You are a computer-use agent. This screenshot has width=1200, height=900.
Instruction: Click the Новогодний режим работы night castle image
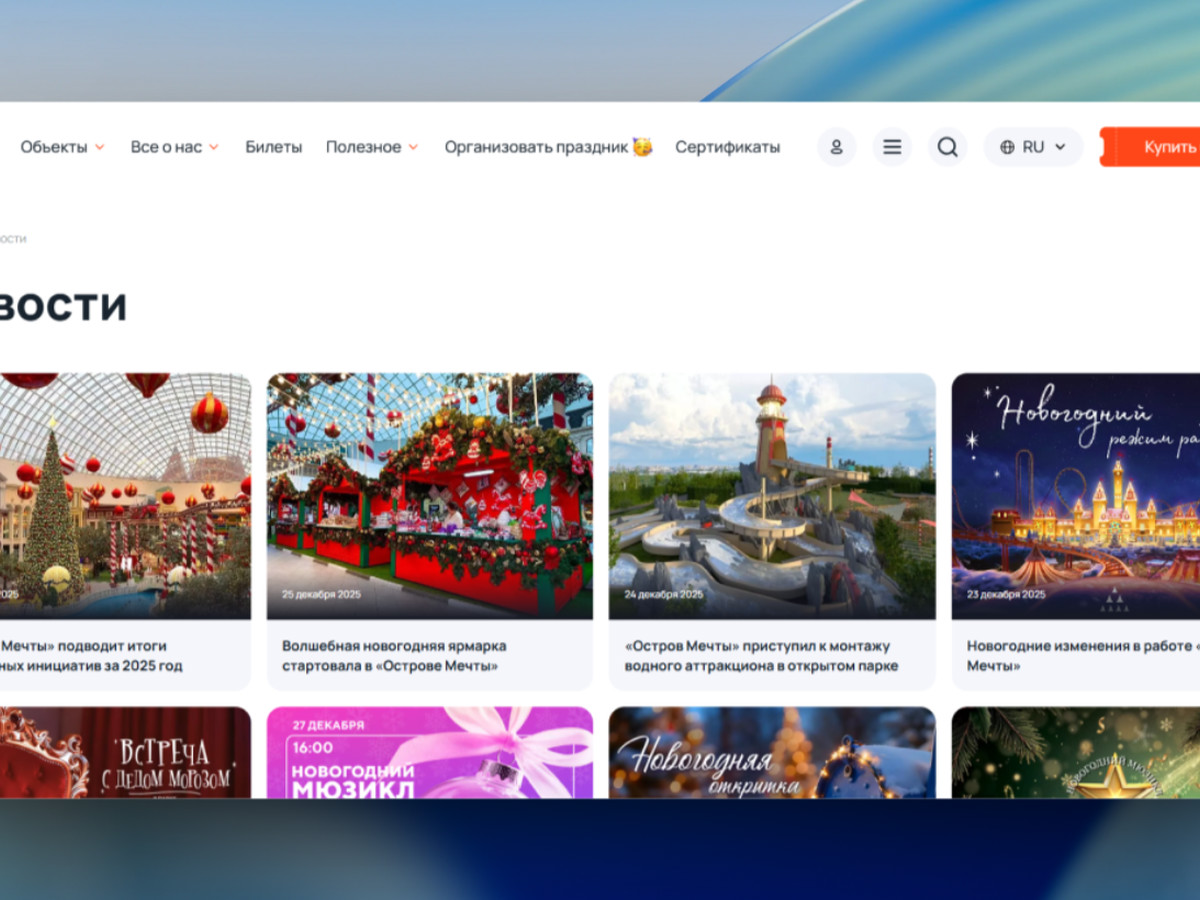tap(1076, 496)
